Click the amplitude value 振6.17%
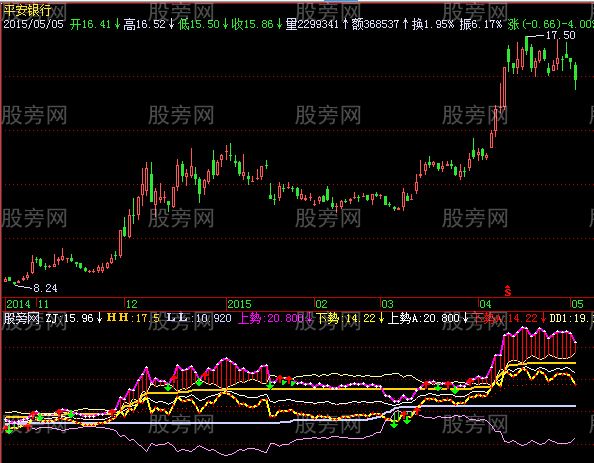594x463 pixels. tap(480, 24)
